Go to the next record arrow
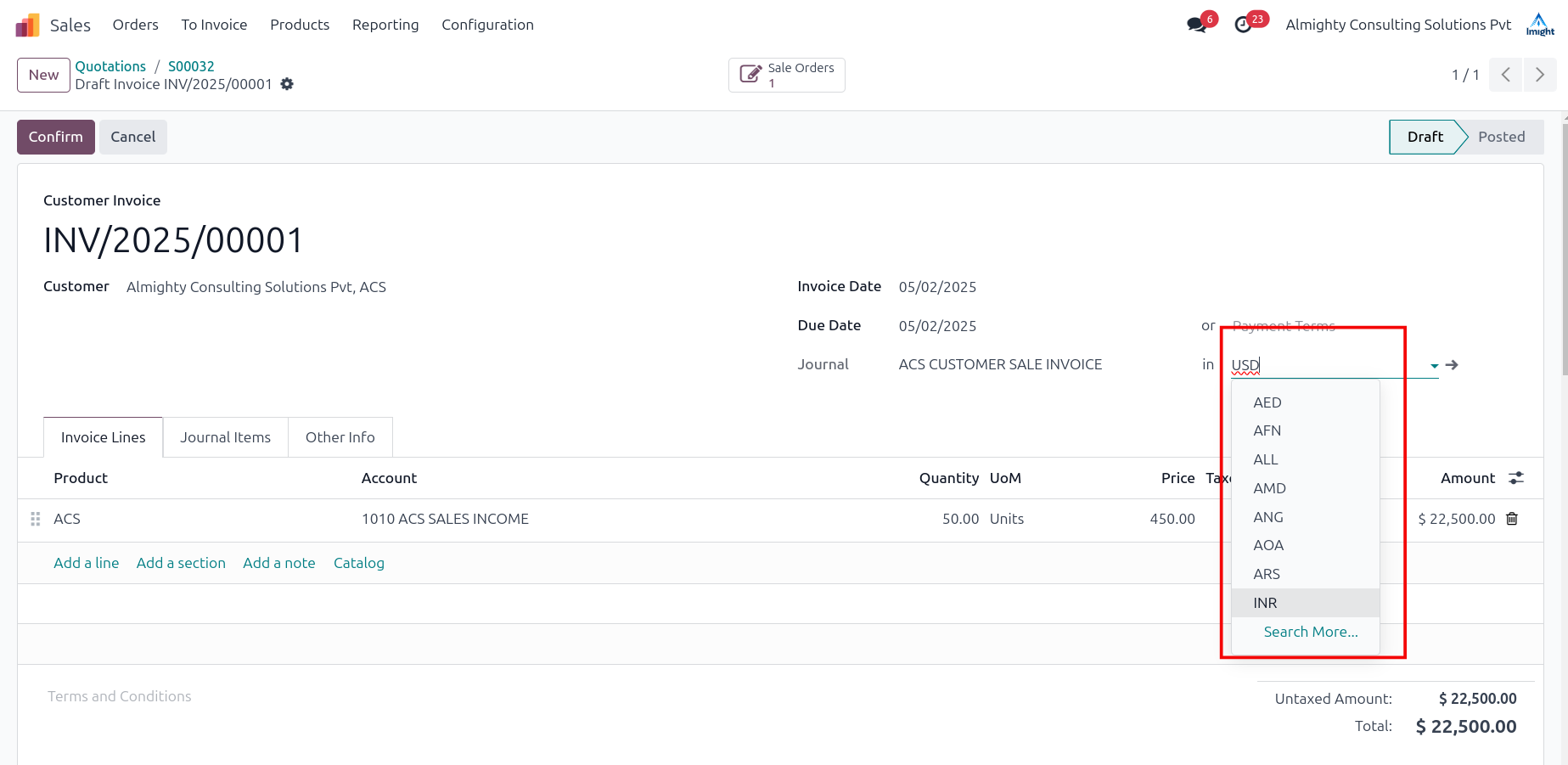The width and height of the screenshot is (1568, 765). (1539, 75)
